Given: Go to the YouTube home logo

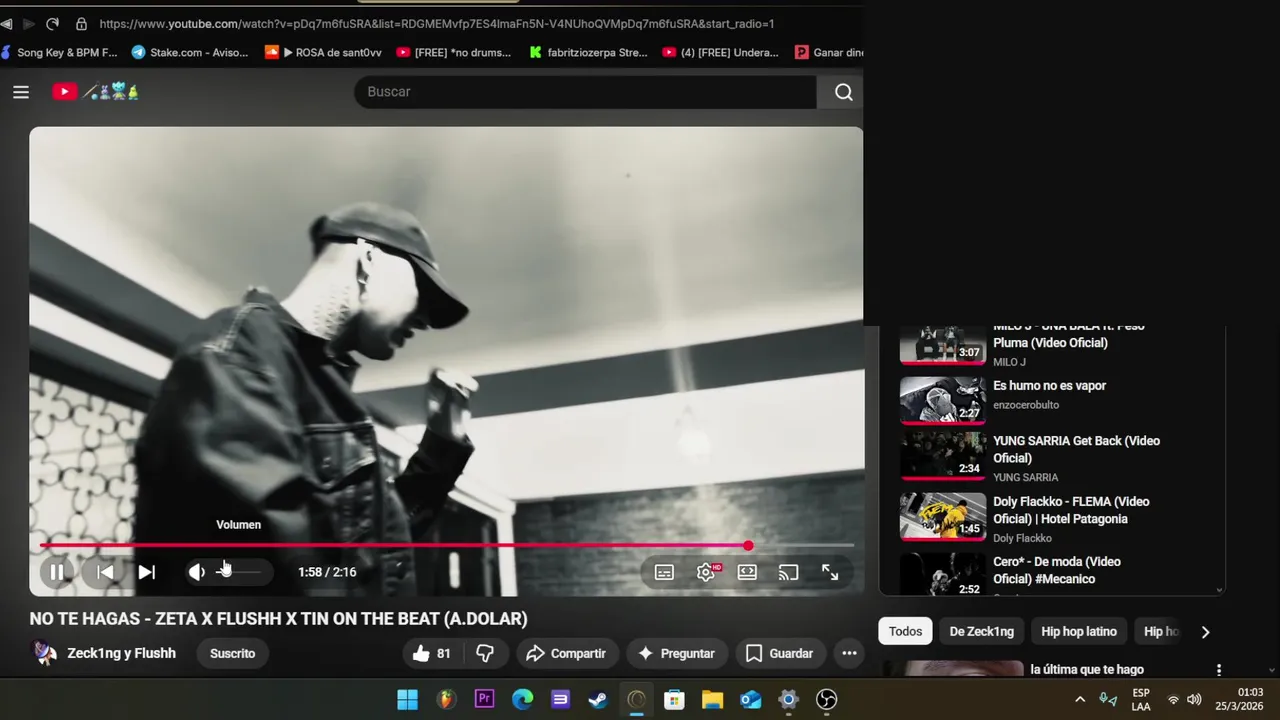Looking at the screenshot, I should (96, 92).
